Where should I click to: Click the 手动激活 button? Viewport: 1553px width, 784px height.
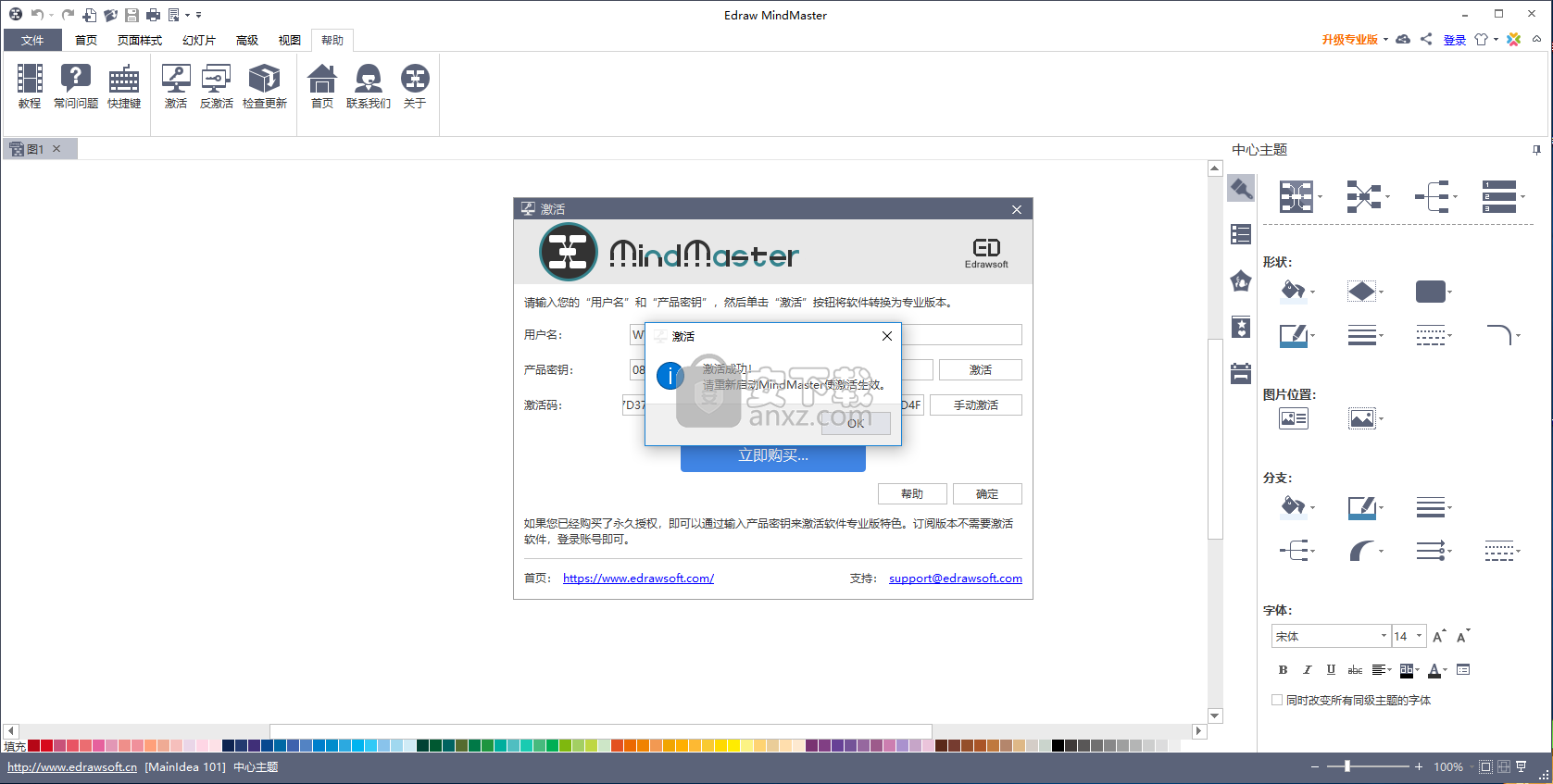tap(976, 405)
